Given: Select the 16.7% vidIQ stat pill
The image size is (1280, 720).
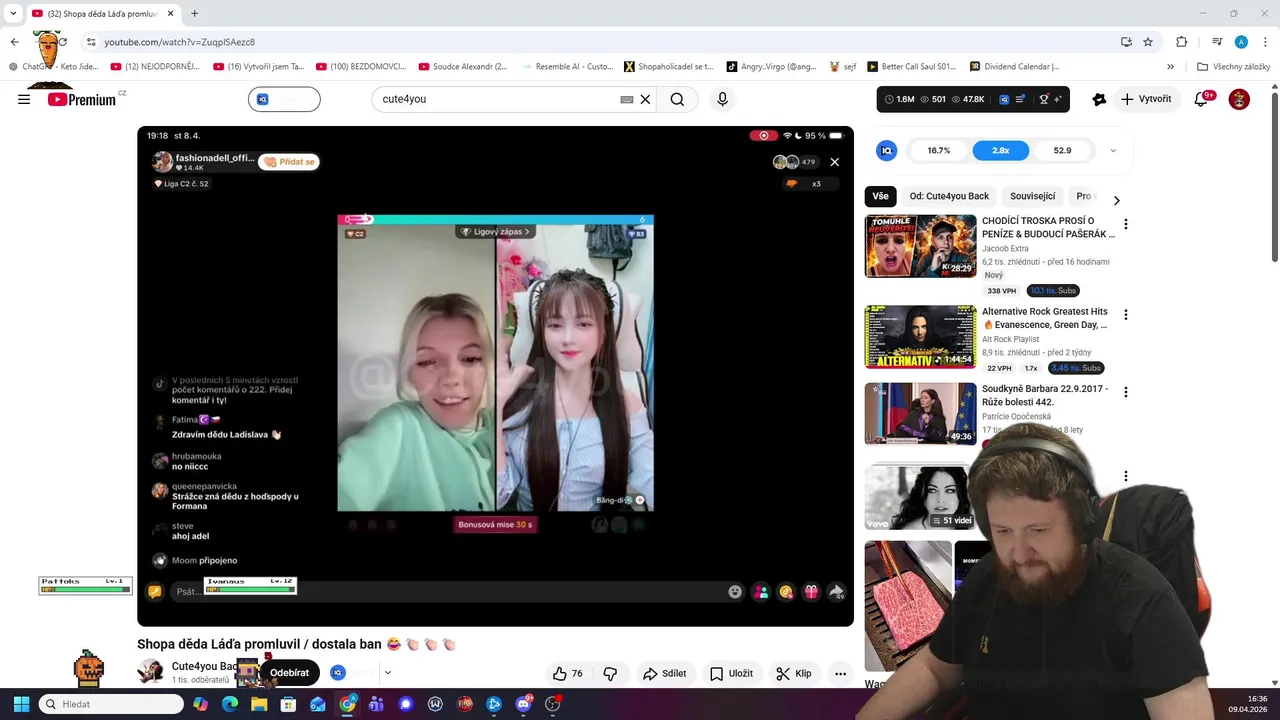Looking at the screenshot, I should pos(939,150).
